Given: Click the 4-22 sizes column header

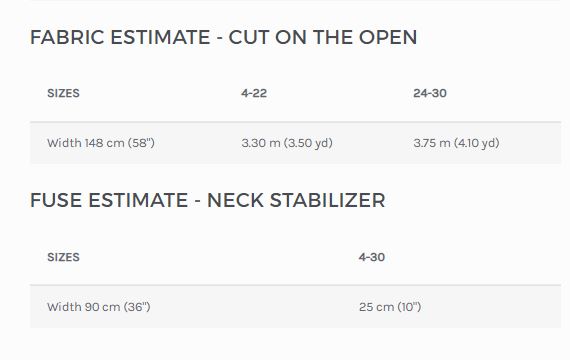Looking at the screenshot, I should (254, 93).
